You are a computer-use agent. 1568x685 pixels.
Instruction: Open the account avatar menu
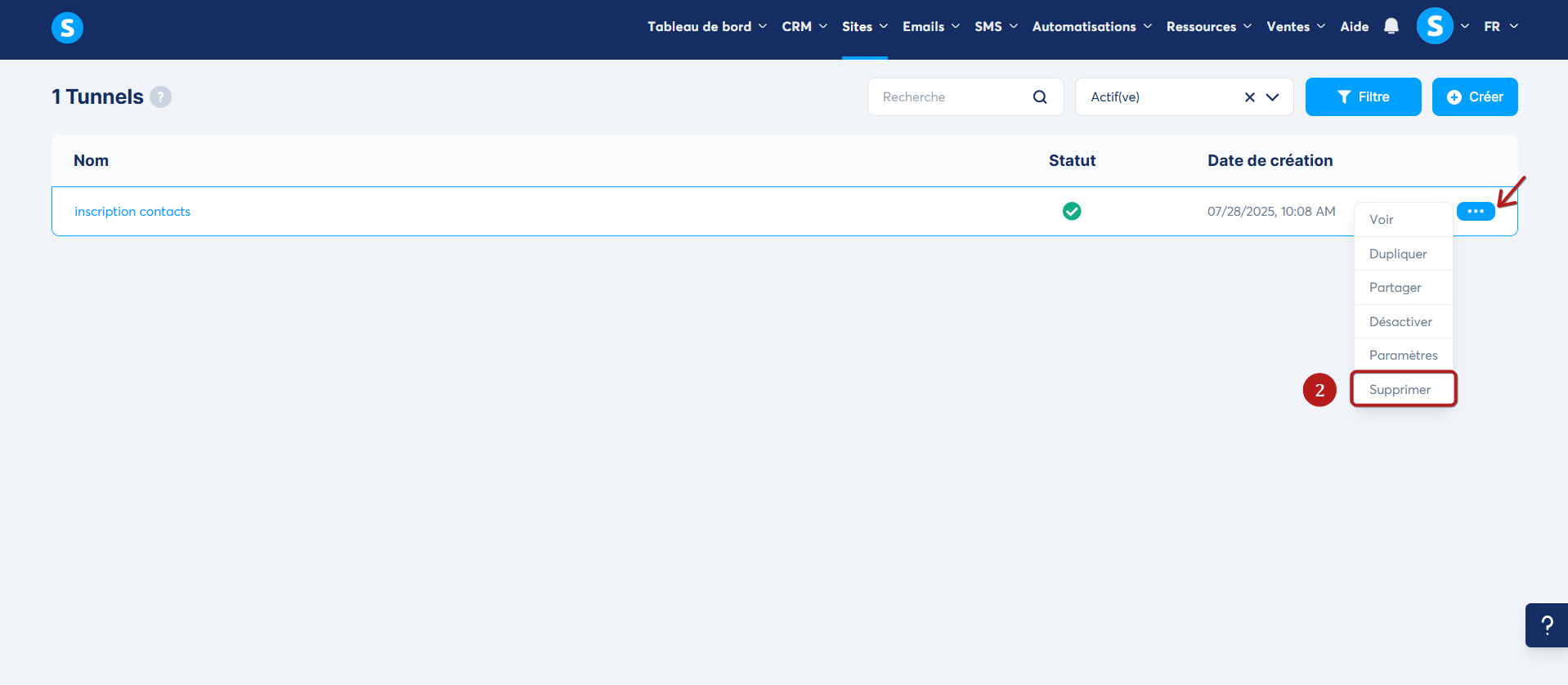(1435, 26)
